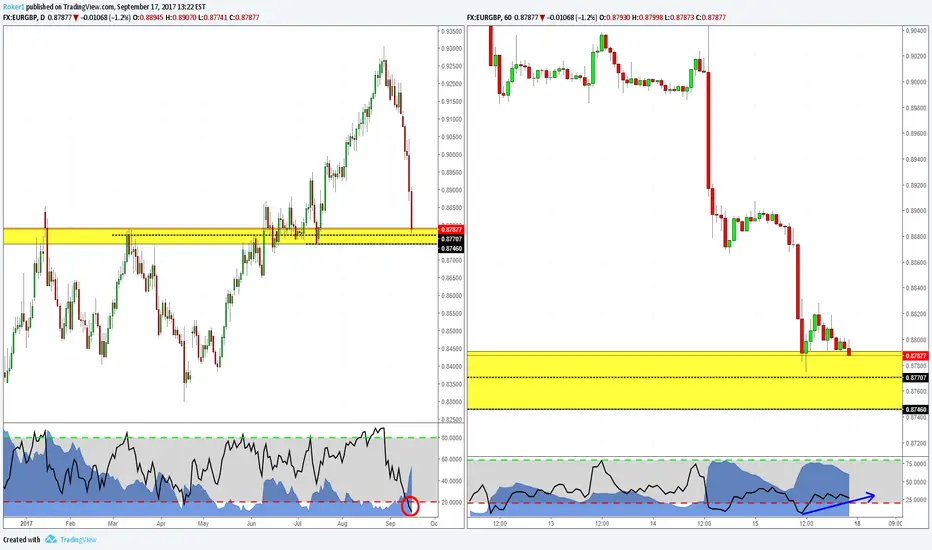
Task: Click the TradingView cloud logo icon
Action: point(51,539)
